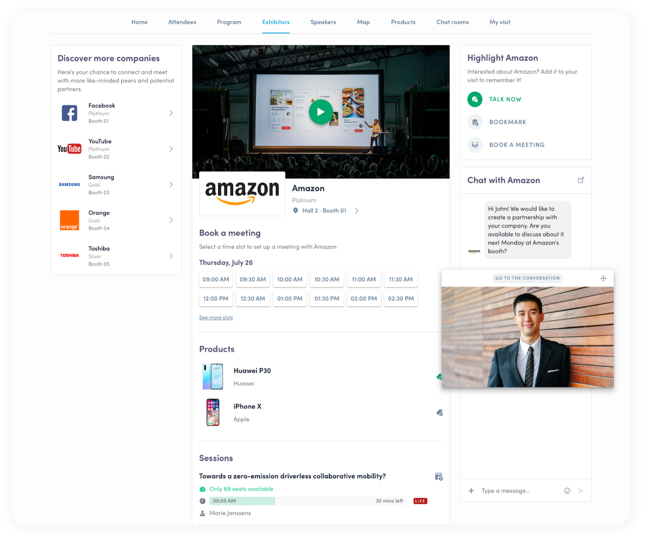
Task: Expand the YouTube company row chevron
Action: click(x=171, y=149)
